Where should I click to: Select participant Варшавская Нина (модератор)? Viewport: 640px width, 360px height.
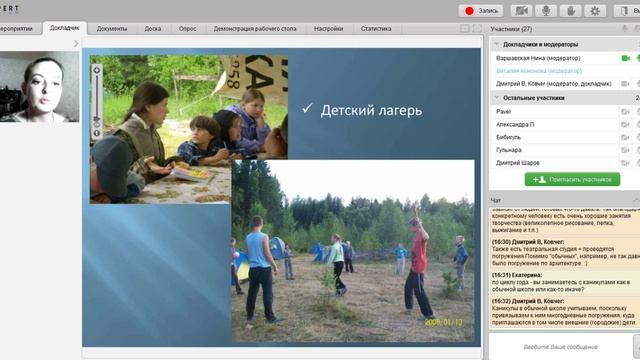538,58
